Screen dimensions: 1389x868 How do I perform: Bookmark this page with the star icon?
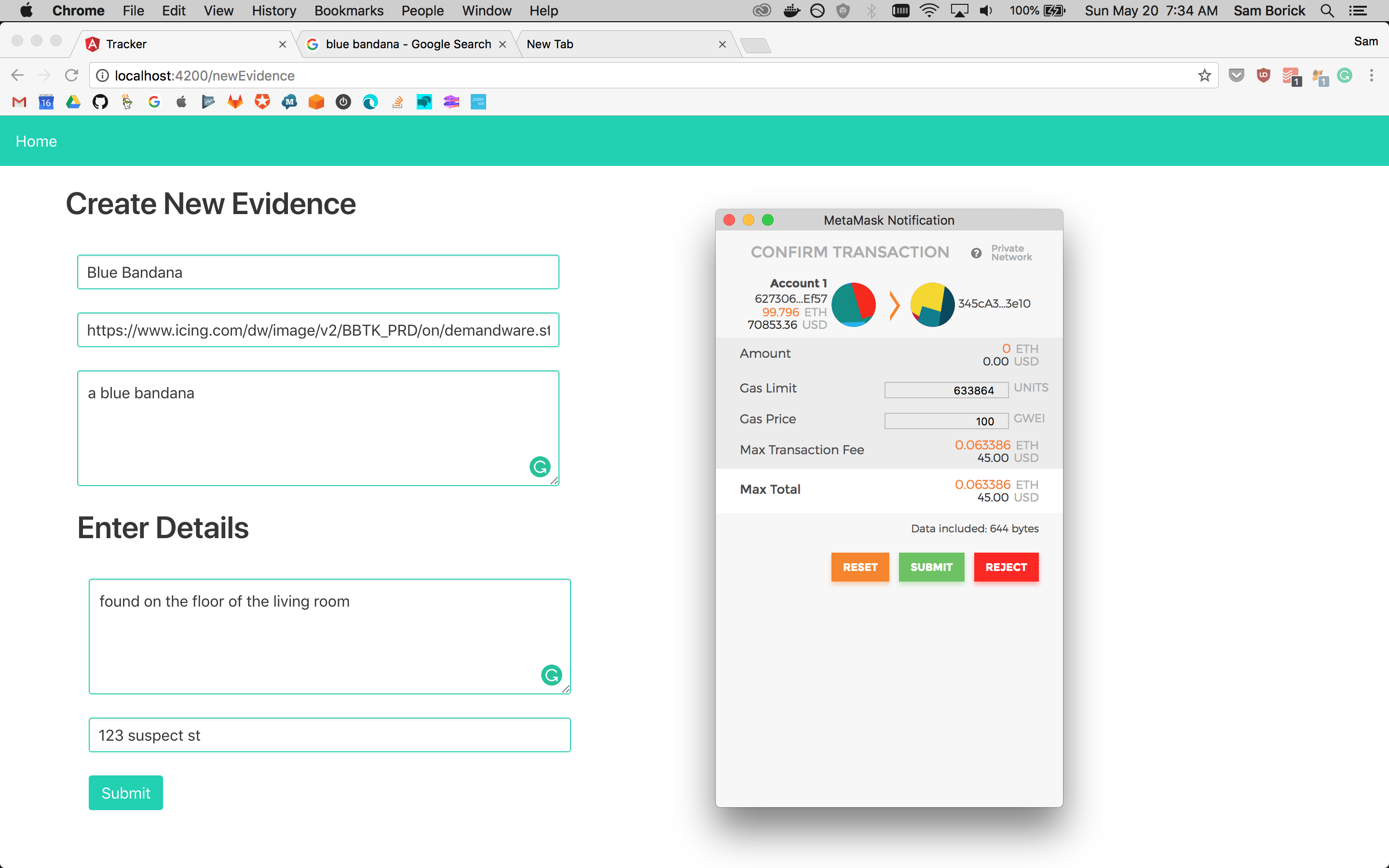pos(1204,76)
